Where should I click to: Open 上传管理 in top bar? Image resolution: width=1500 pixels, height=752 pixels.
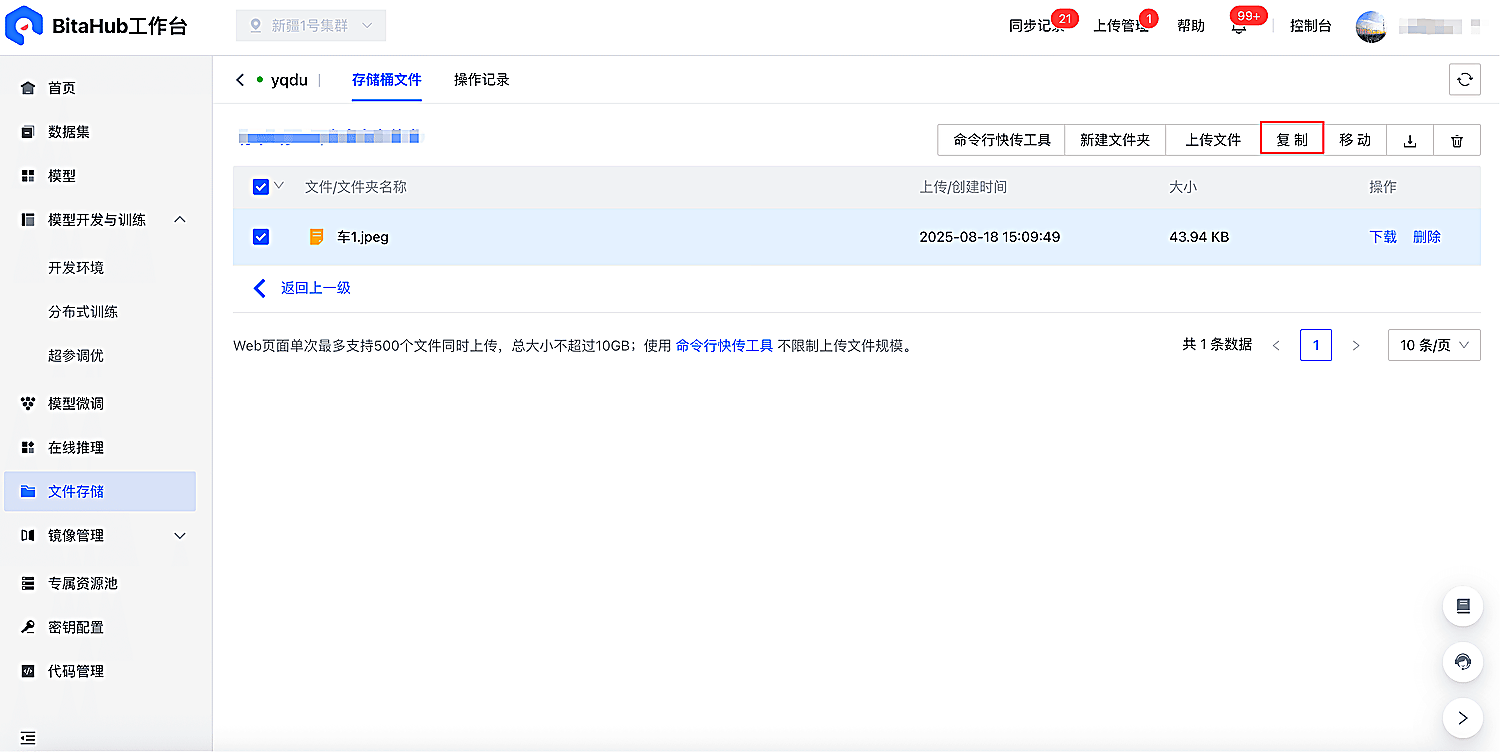1121,26
